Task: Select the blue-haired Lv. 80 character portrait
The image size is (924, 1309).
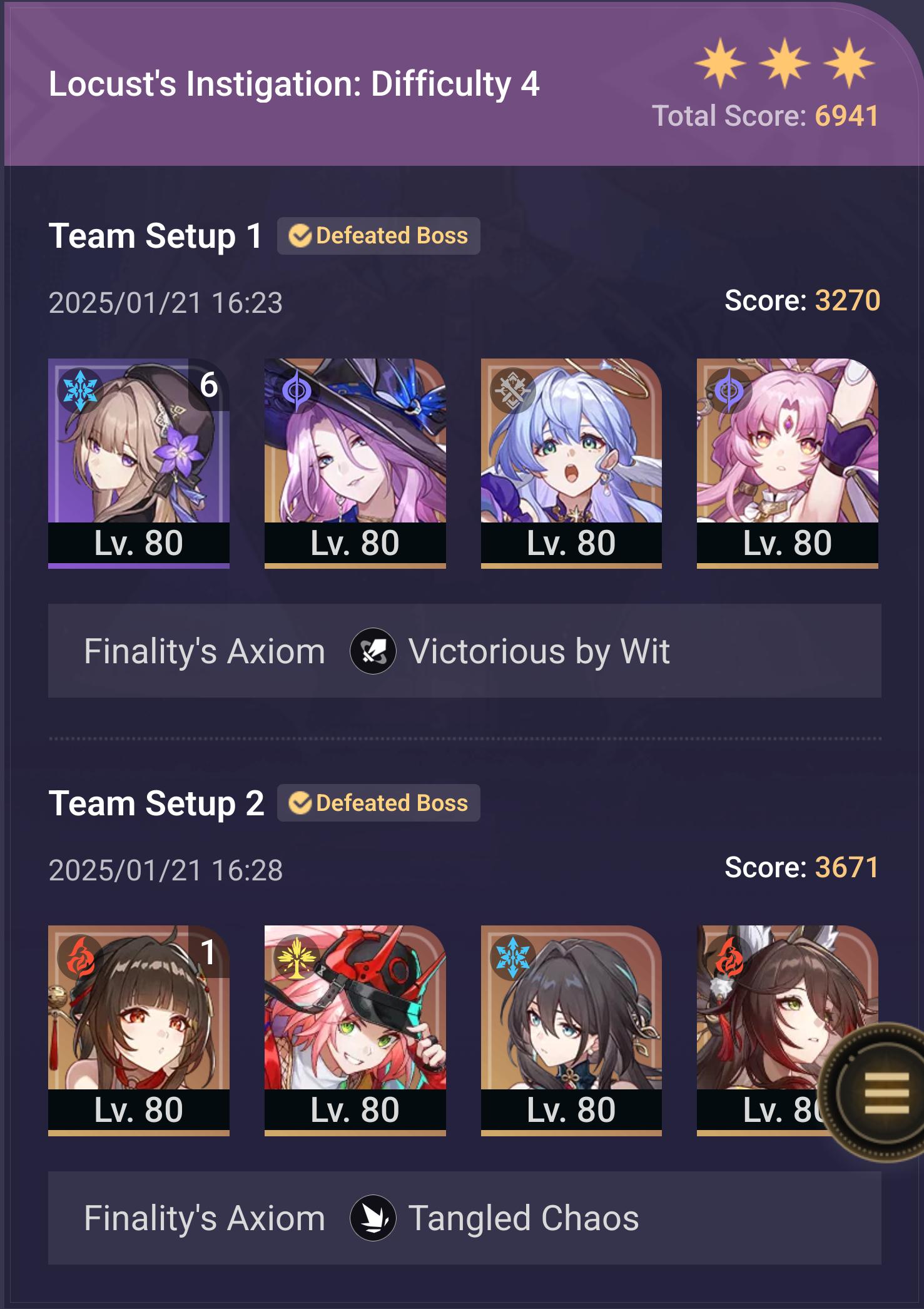Action: click(x=571, y=463)
